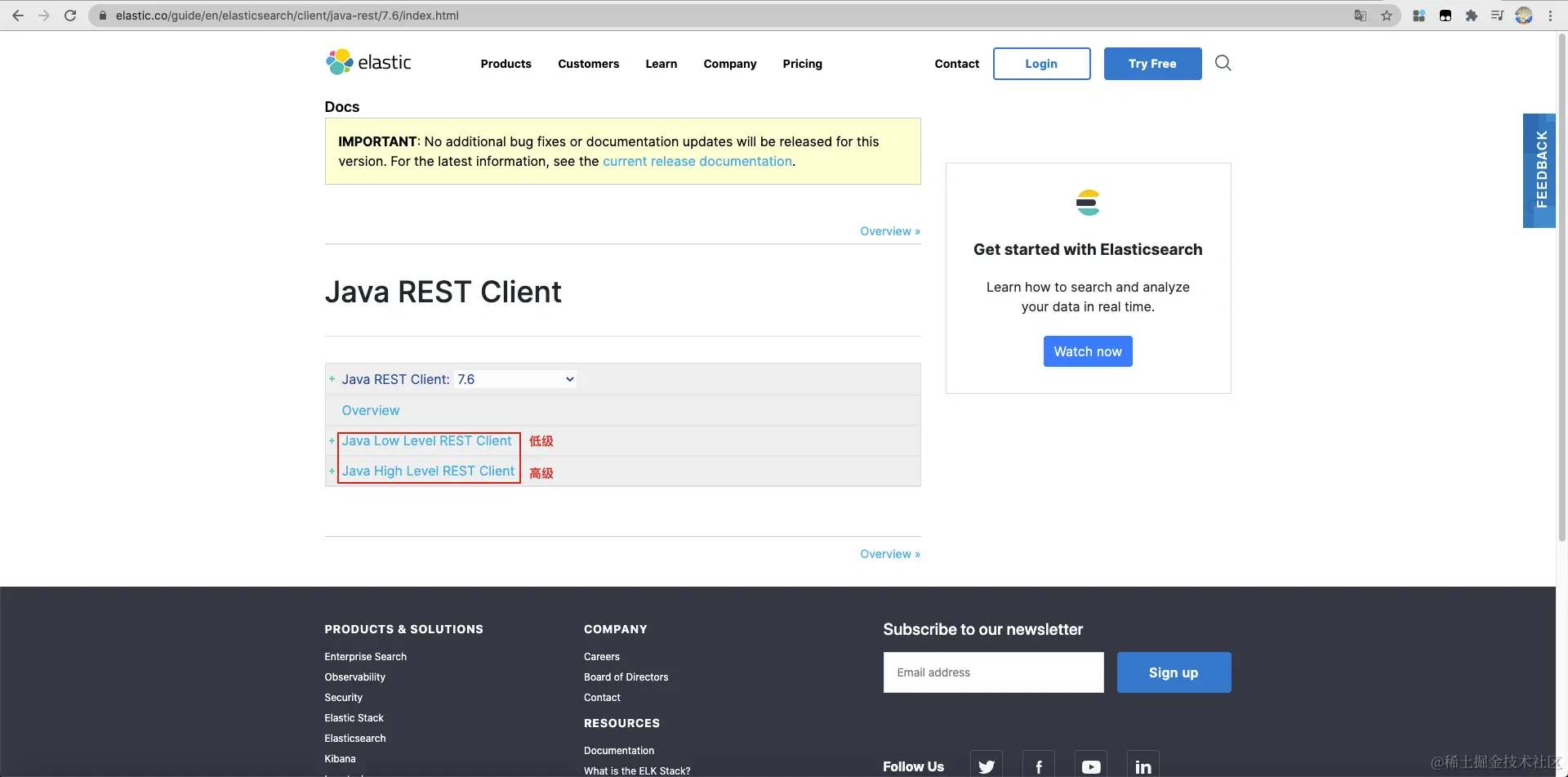Expand the Java REST Client section plus
This screenshot has height=777, width=1568.
click(x=332, y=379)
